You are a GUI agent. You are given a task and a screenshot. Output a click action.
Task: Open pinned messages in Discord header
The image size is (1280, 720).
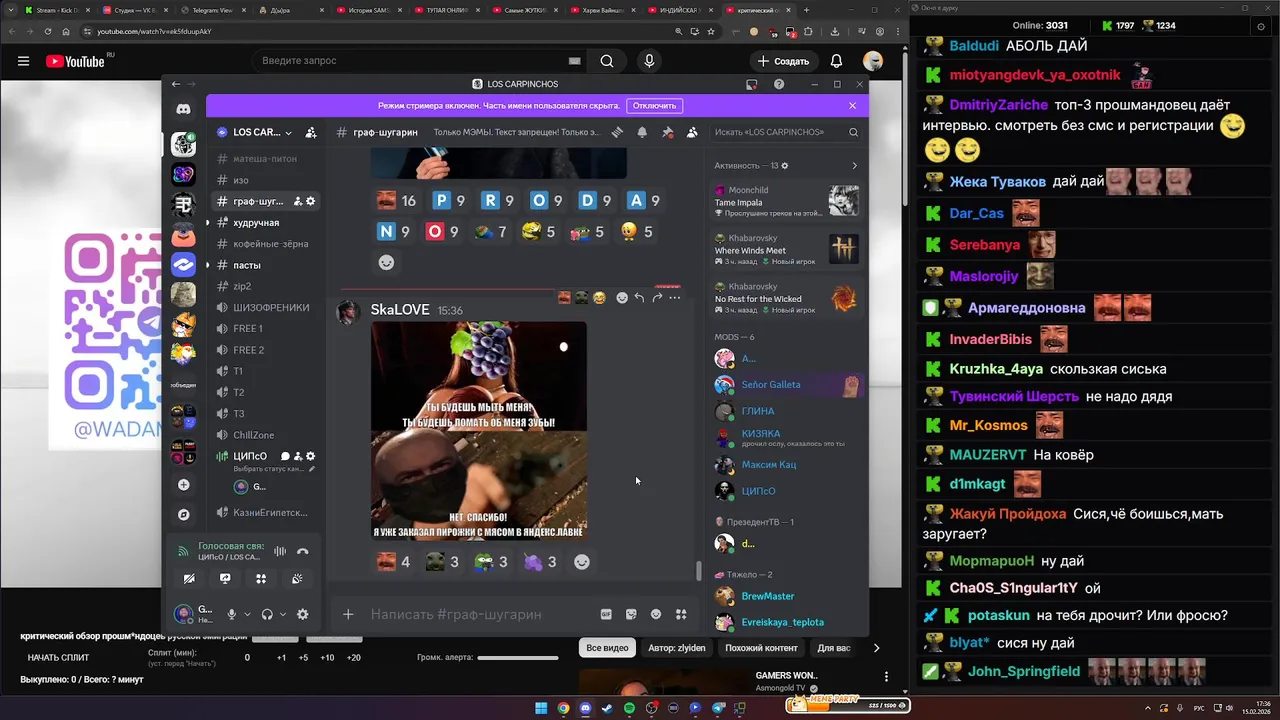click(667, 132)
